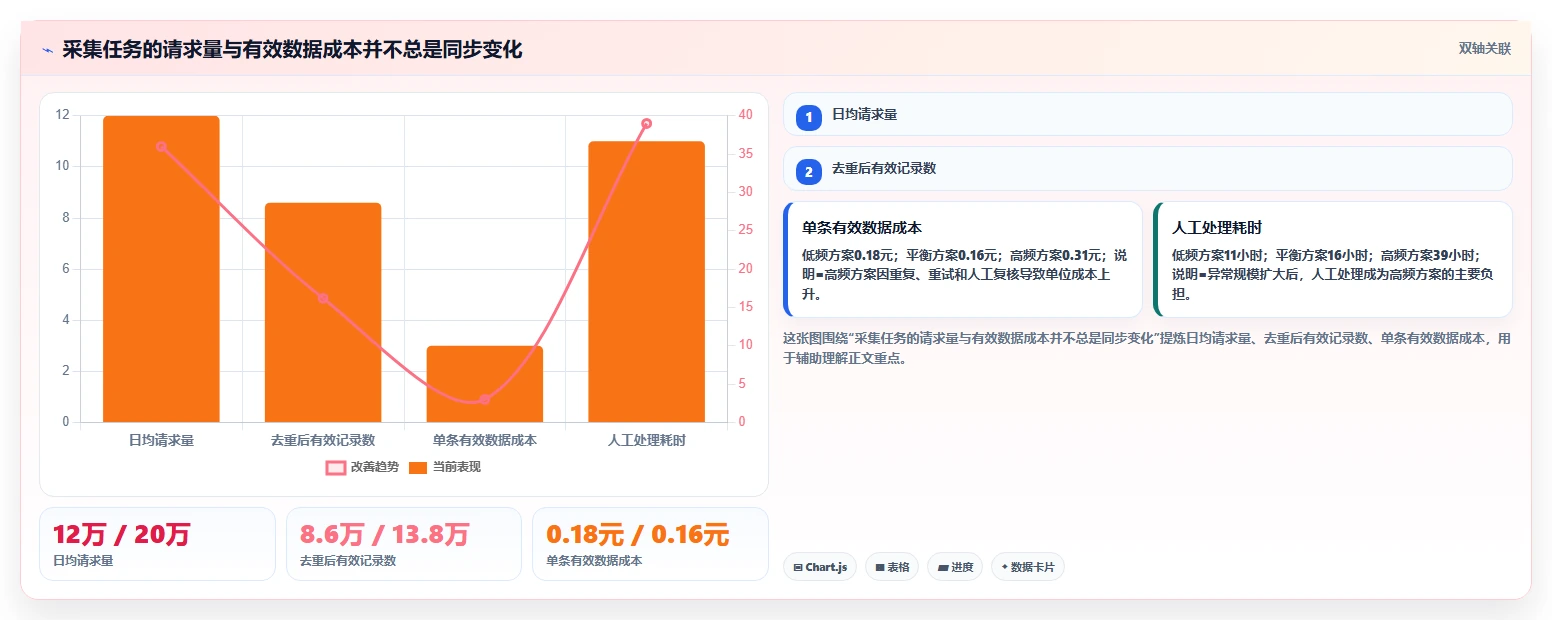The image size is (1552, 620).
Task: Click the diamond icon in 数据卡片 tag
Action: pos(1004,567)
